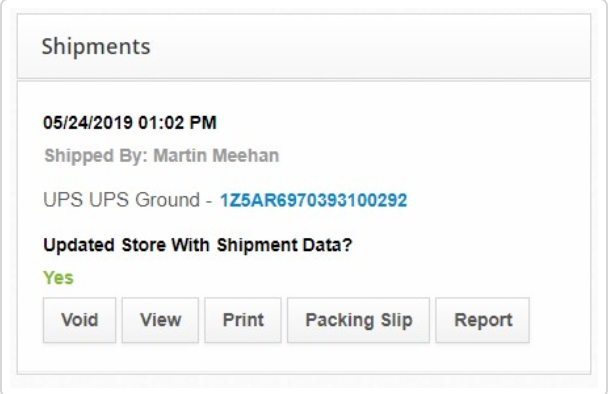Image resolution: width=608 pixels, height=394 pixels.
Task: Select the shipper name Martin Meehan
Action: click(x=216, y=156)
